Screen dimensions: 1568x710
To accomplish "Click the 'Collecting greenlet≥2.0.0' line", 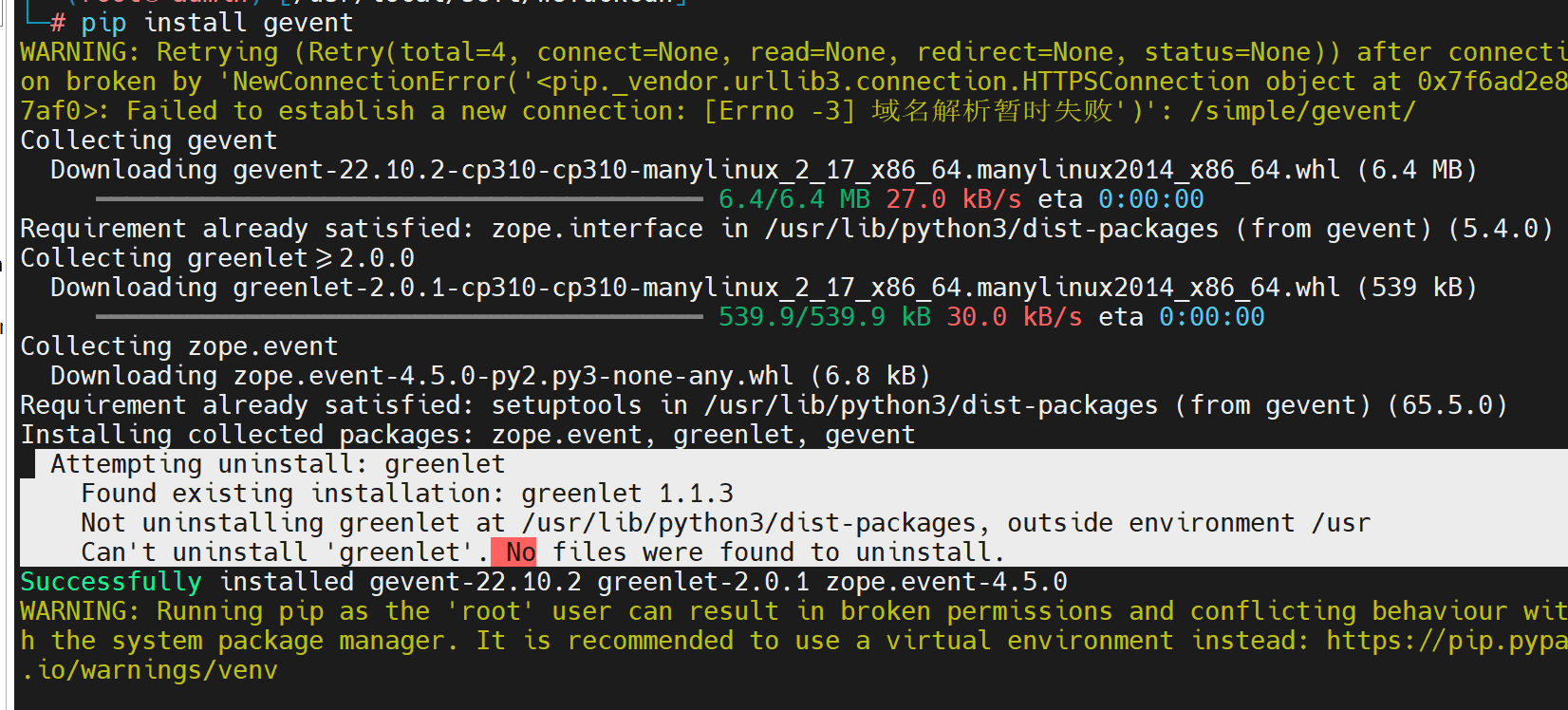I will [217, 258].
